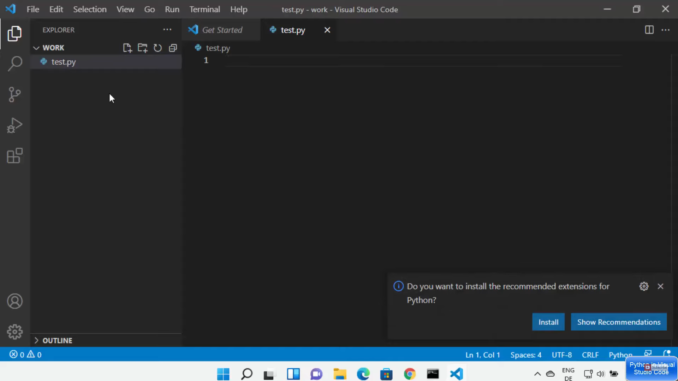Open the Accounts menu icon

14,301
